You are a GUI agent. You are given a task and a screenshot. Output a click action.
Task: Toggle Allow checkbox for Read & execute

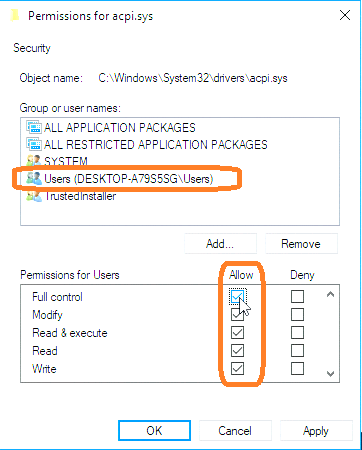(237, 333)
